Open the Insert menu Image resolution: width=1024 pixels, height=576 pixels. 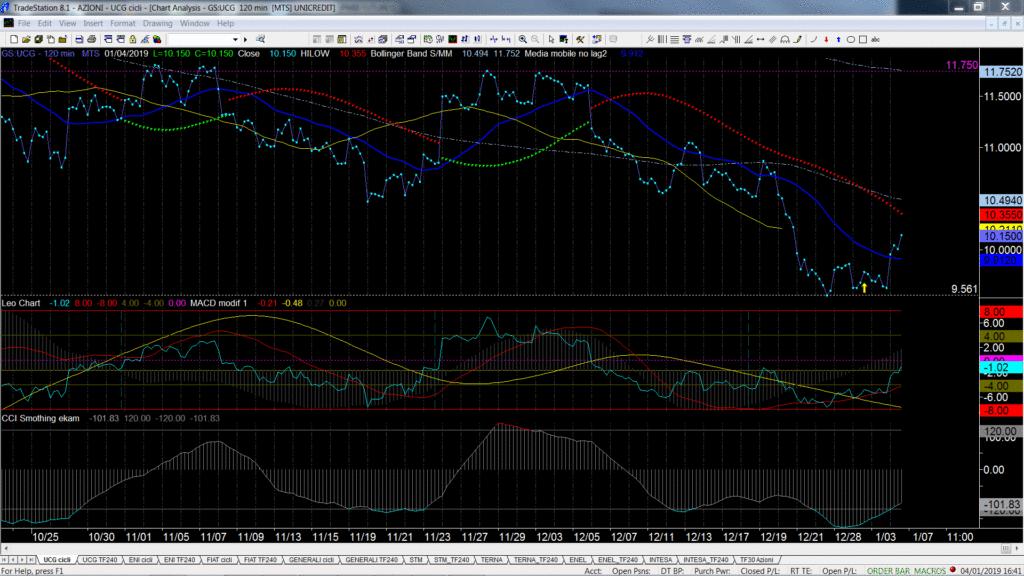pos(93,23)
